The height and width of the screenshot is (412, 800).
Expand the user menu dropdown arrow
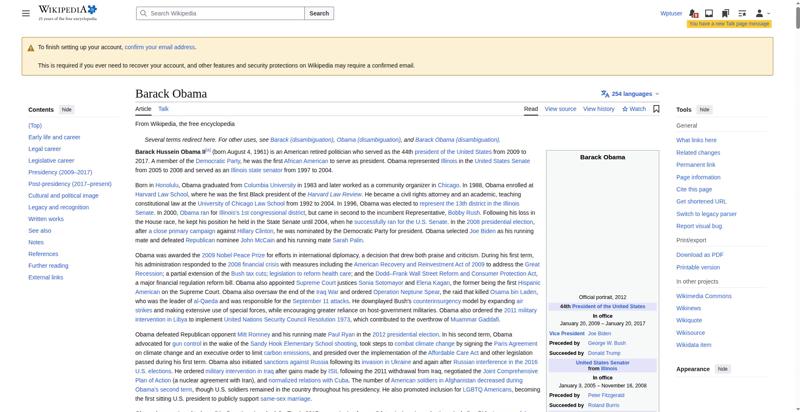tap(768, 13)
